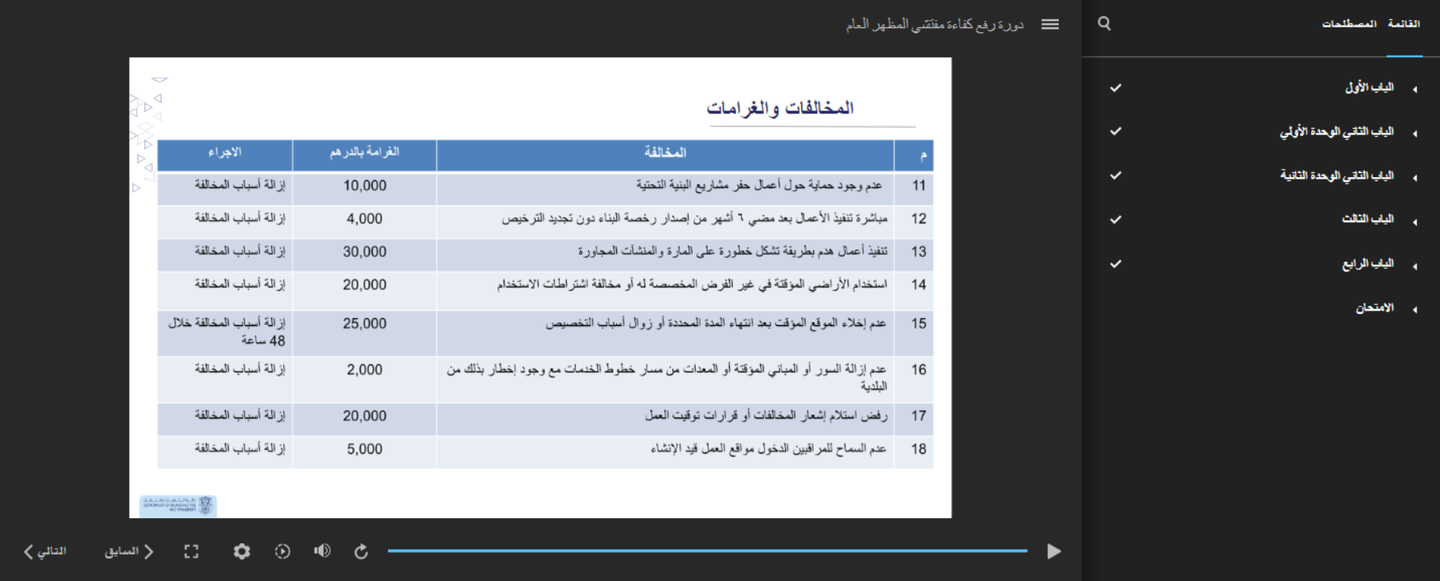The image size is (1440, 581).
Task: Expand the الباب الأول section arrow
Action: click(1414, 89)
